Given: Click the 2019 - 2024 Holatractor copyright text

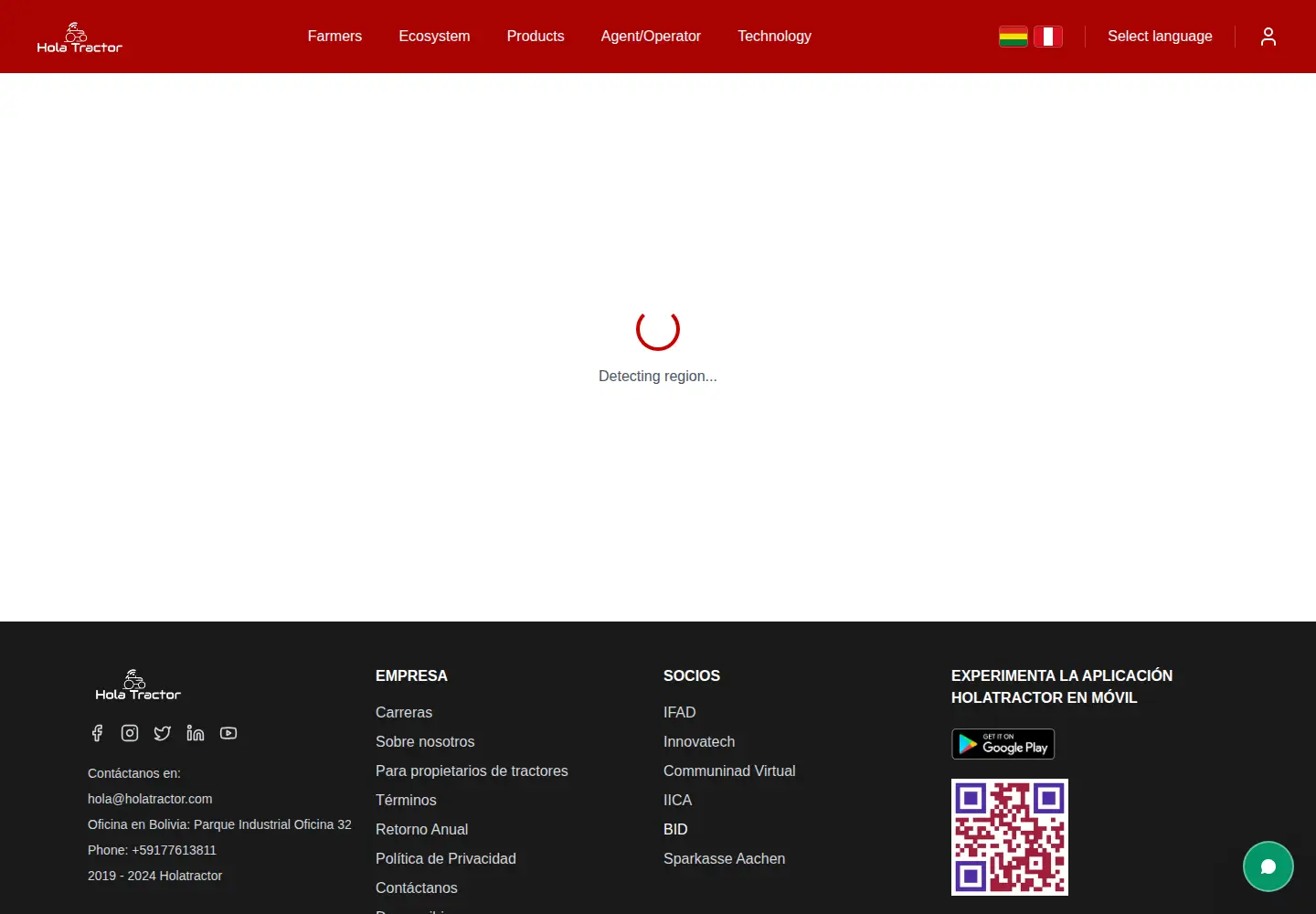Looking at the screenshot, I should 154,876.
